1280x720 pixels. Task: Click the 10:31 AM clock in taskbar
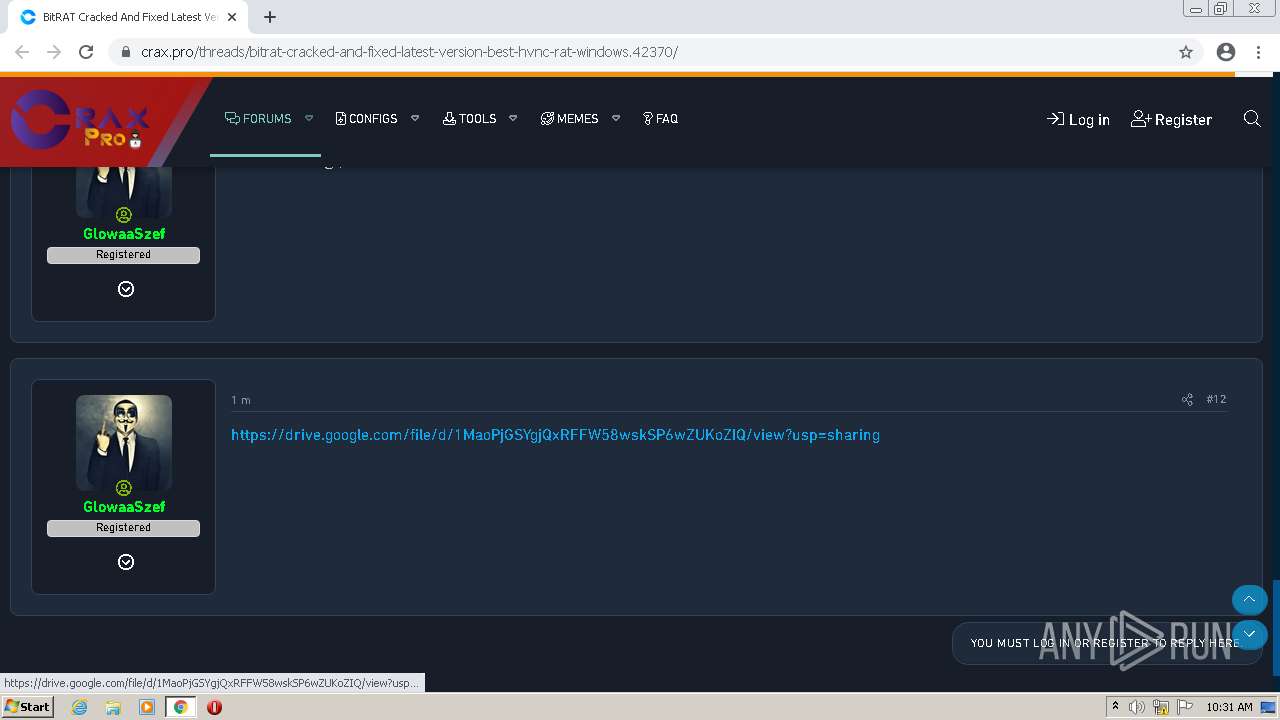1229,707
